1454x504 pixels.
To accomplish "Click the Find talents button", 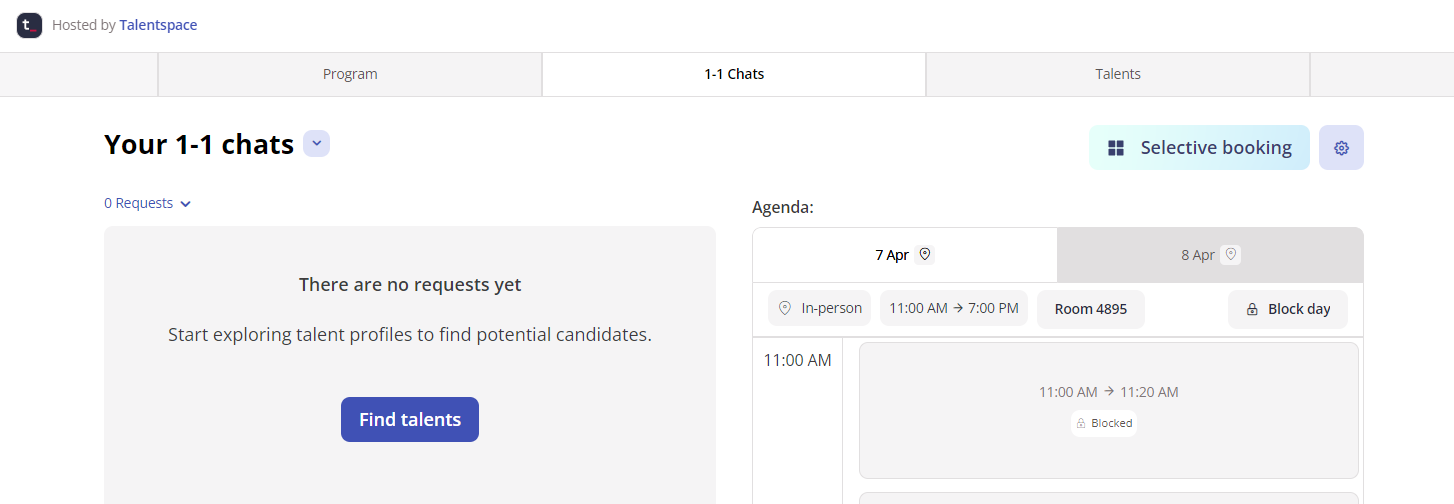I will pyautogui.click(x=410, y=420).
